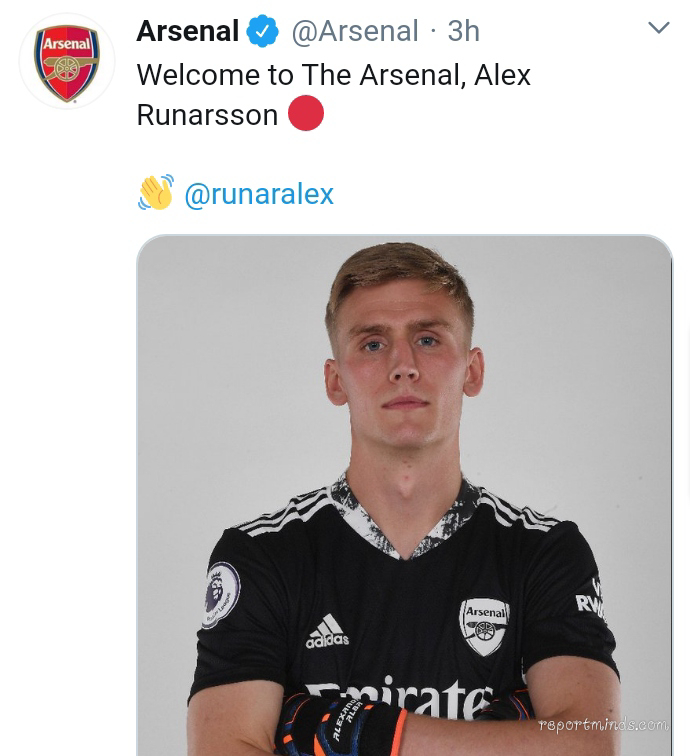Click the Adidas logo on the jersey

coord(327,631)
